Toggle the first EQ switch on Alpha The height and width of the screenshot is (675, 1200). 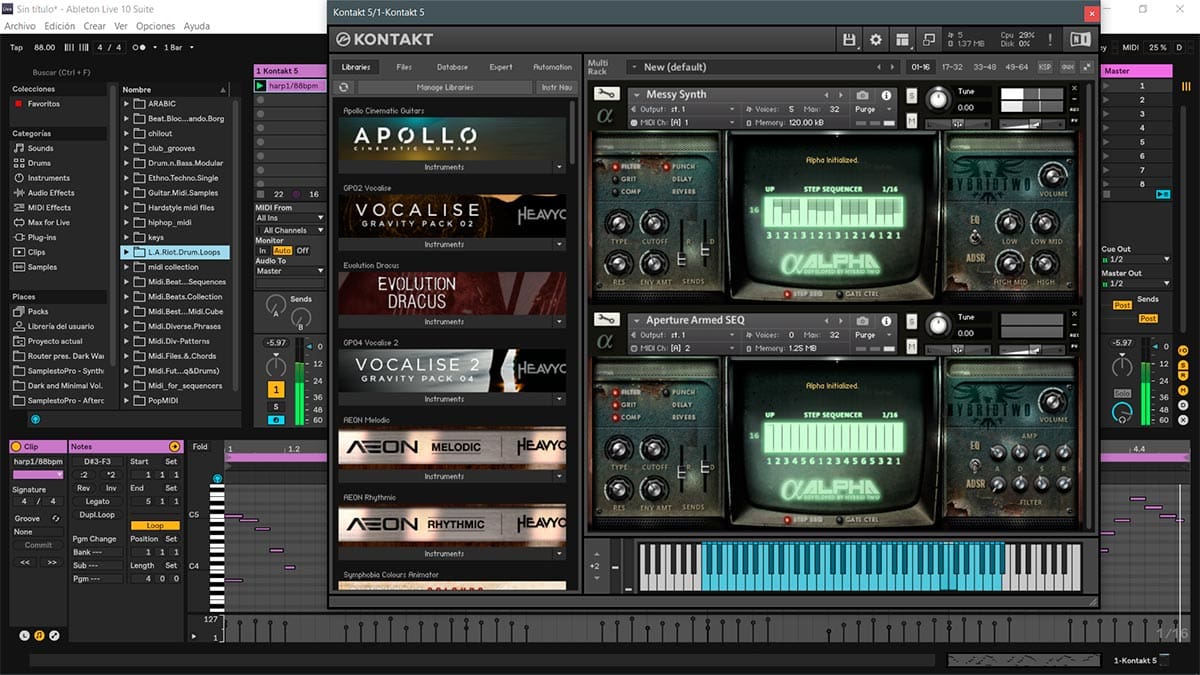(x=976, y=237)
